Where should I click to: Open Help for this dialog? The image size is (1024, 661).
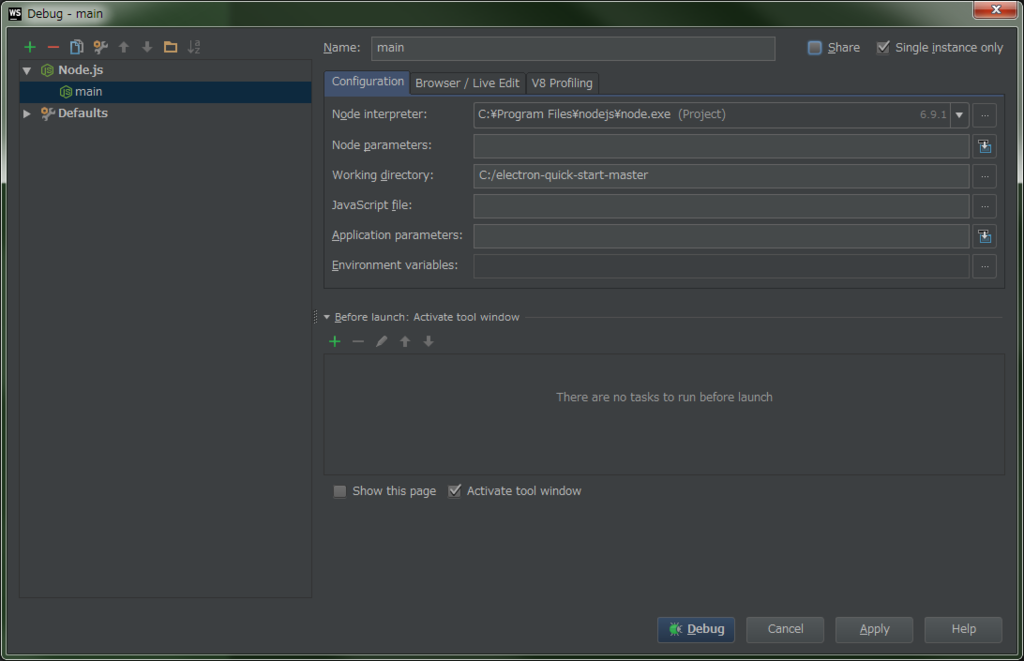click(x=963, y=629)
